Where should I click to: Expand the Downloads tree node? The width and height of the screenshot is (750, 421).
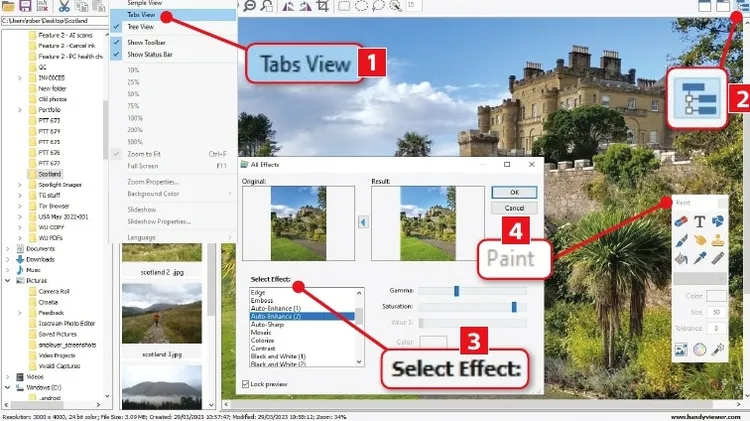(7, 259)
